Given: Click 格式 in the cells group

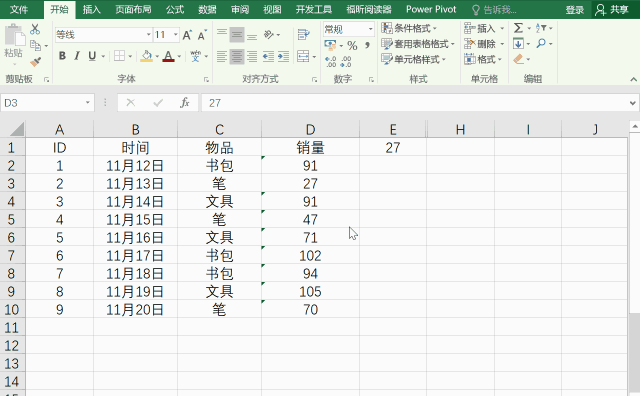Looking at the screenshot, I should pos(483,59).
